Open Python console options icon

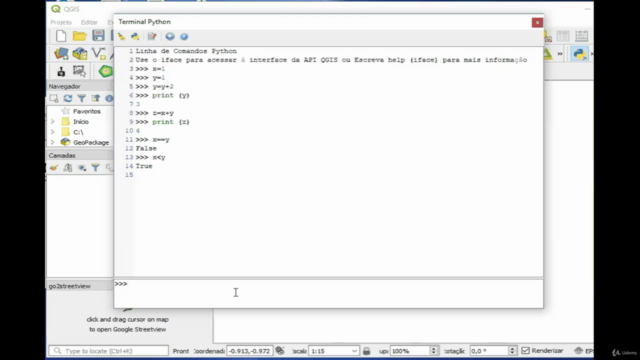point(170,36)
